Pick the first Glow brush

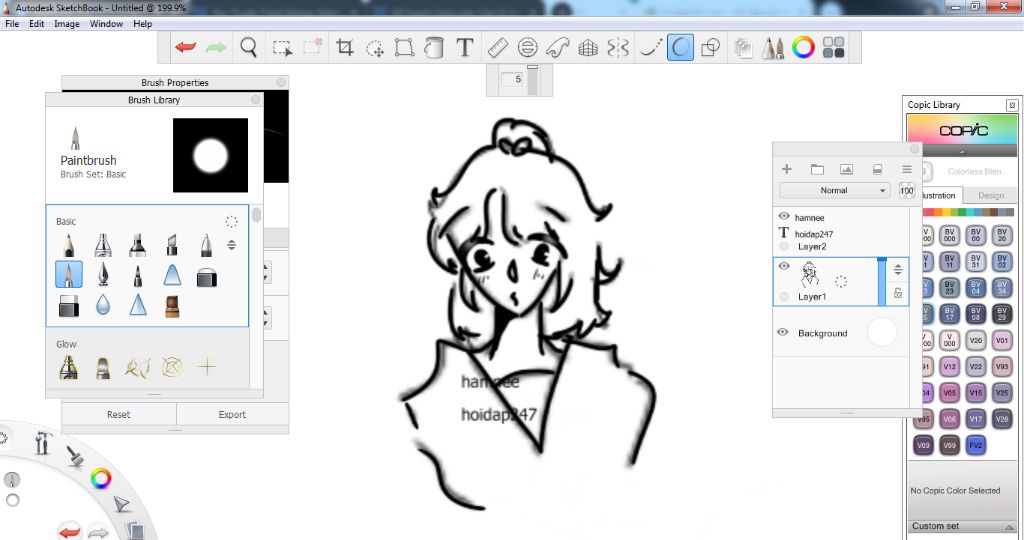(69, 367)
